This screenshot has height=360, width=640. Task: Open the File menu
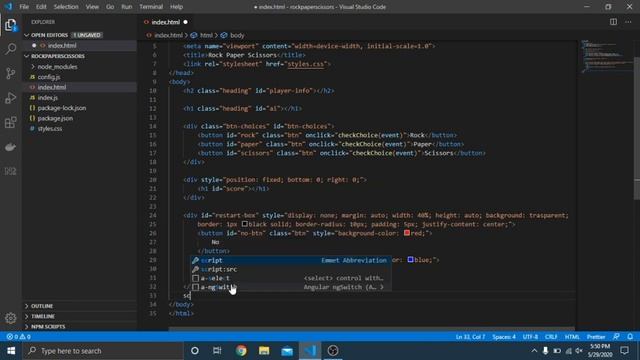click(x=24, y=7)
